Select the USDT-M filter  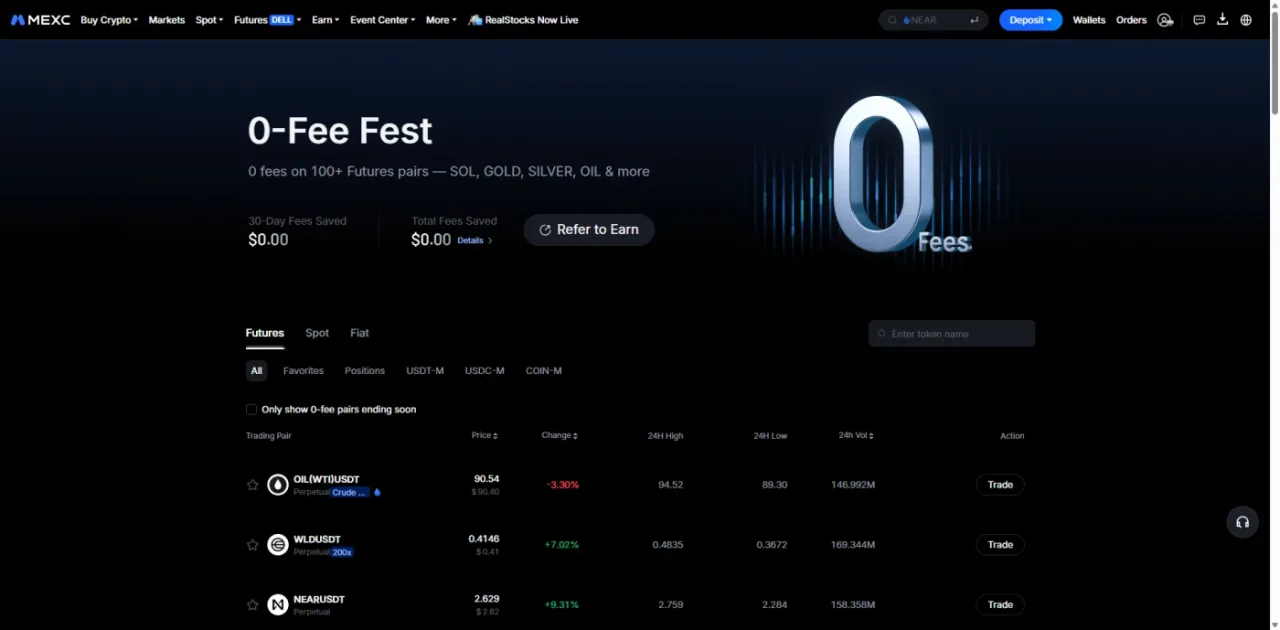tap(425, 371)
